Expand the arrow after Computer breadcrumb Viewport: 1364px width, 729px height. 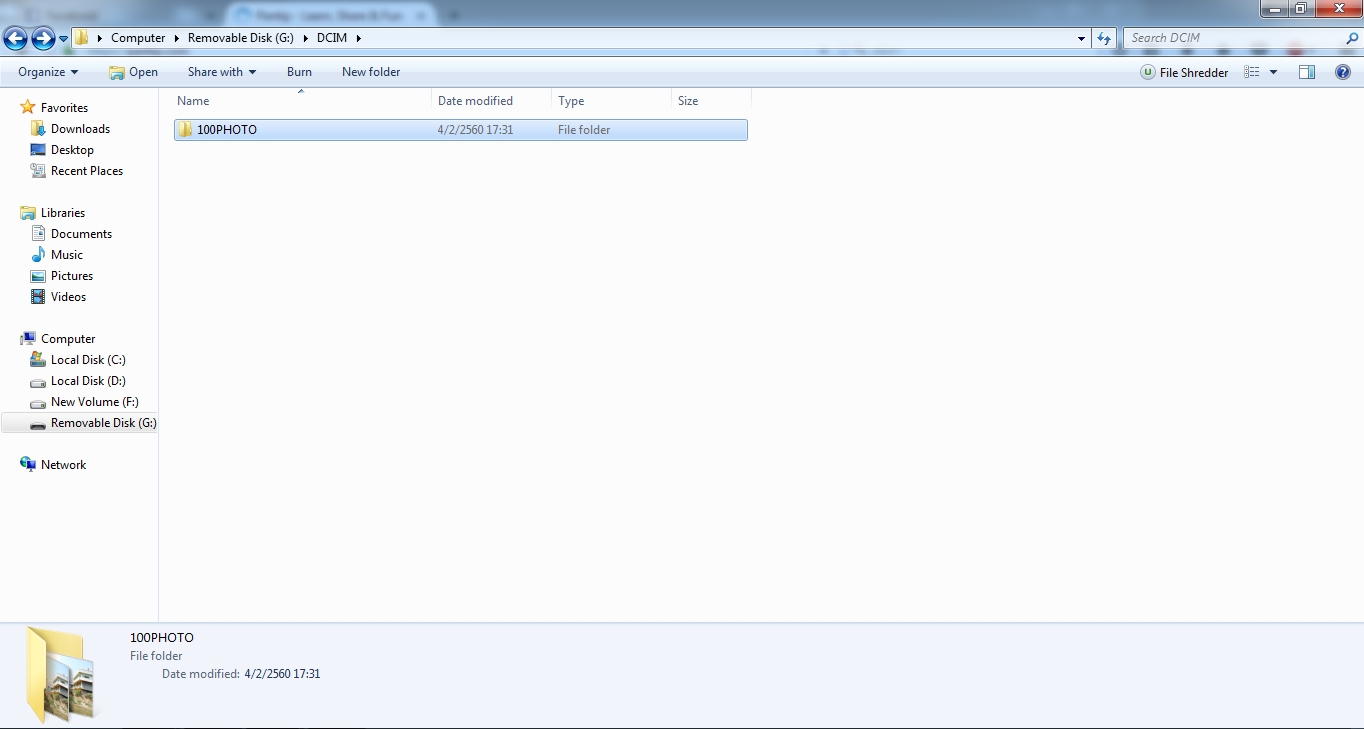(177, 38)
